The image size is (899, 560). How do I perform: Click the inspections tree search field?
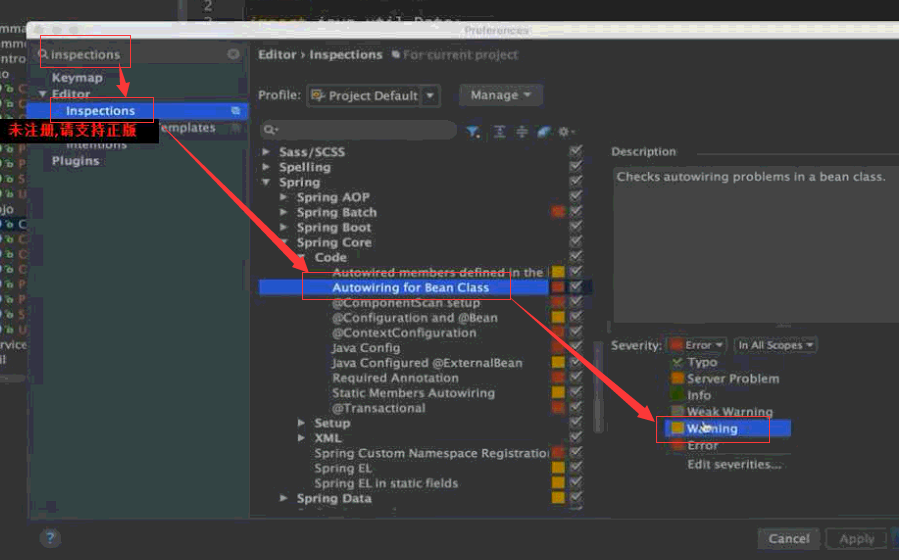(359, 130)
